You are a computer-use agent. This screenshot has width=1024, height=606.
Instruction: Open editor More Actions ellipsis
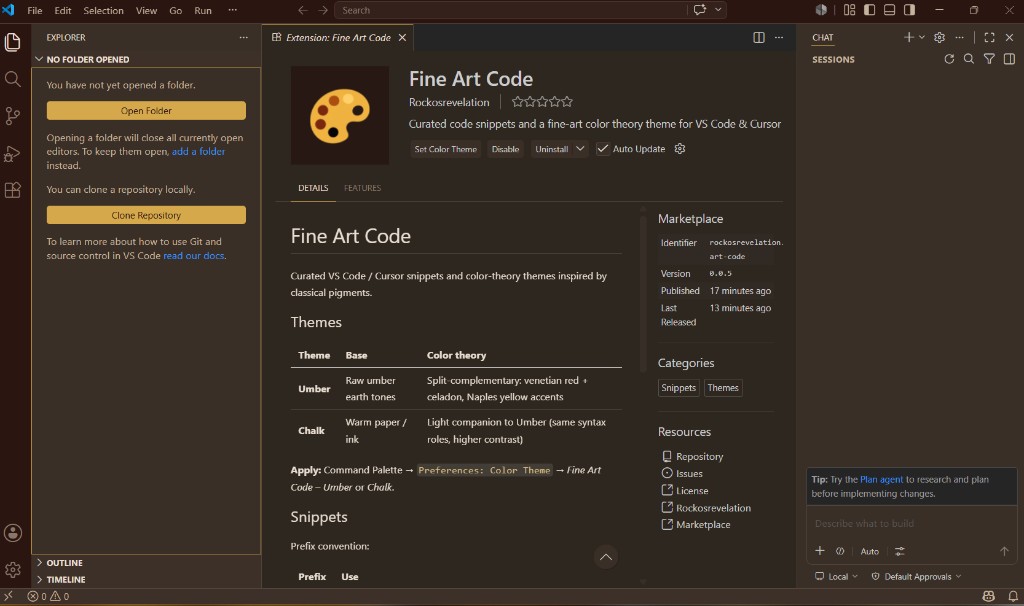(x=778, y=38)
